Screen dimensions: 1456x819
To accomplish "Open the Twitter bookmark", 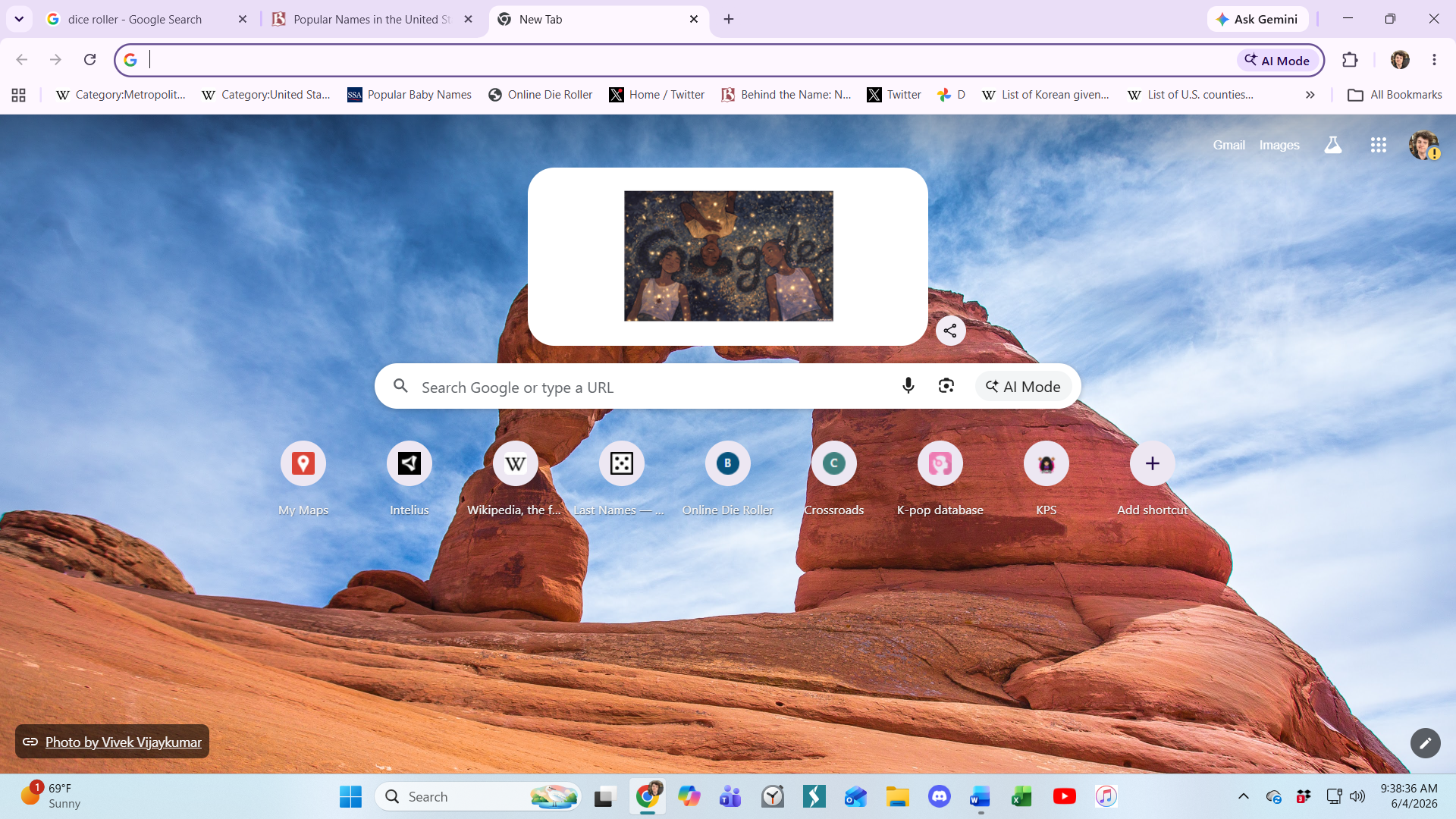I will point(895,95).
